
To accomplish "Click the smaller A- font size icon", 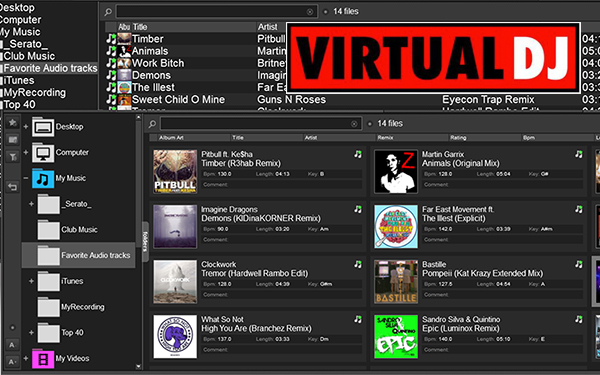I will pos(12,362).
